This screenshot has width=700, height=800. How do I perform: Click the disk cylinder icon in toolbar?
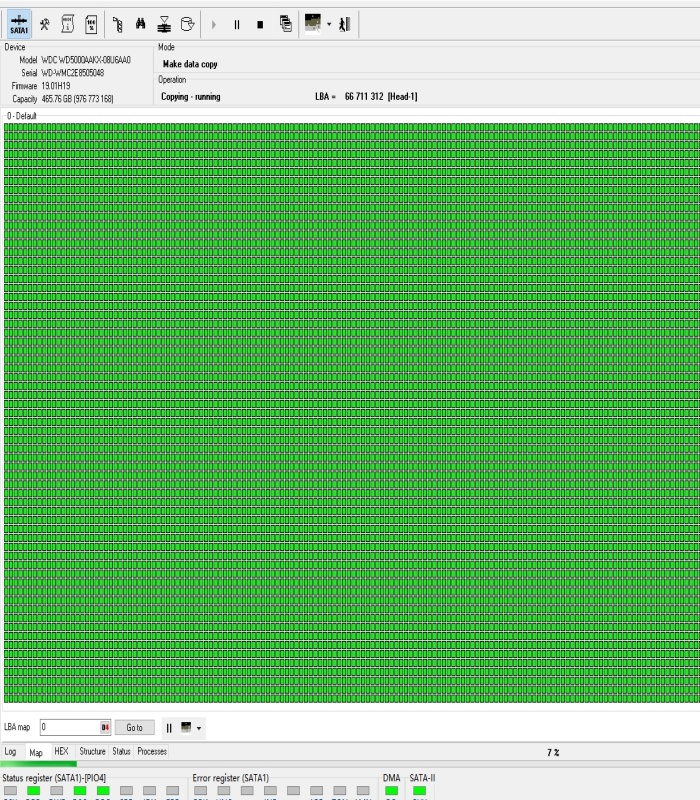click(x=187, y=24)
